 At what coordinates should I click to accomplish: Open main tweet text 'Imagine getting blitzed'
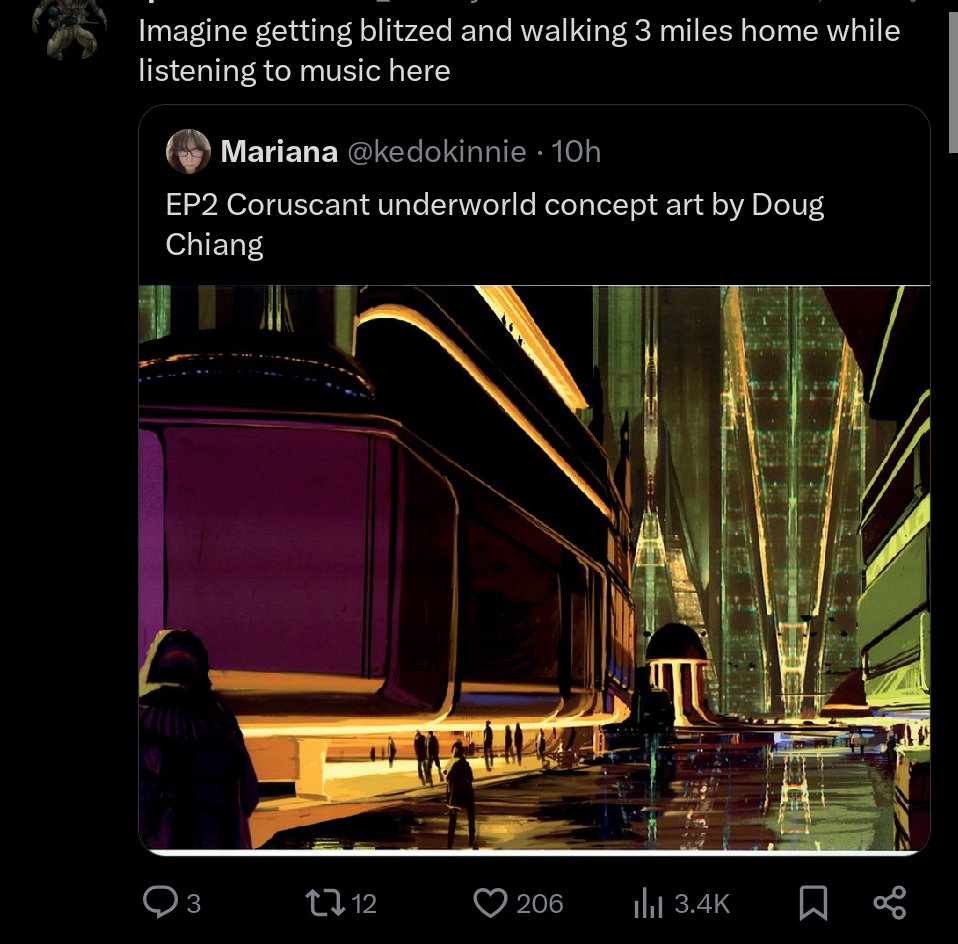pos(519,51)
